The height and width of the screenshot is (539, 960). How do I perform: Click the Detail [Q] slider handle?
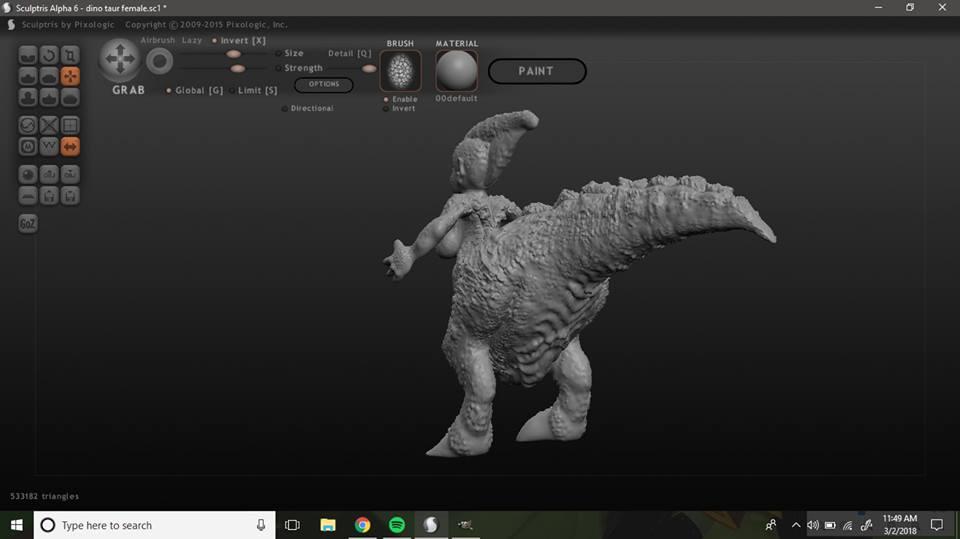[x=369, y=69]
